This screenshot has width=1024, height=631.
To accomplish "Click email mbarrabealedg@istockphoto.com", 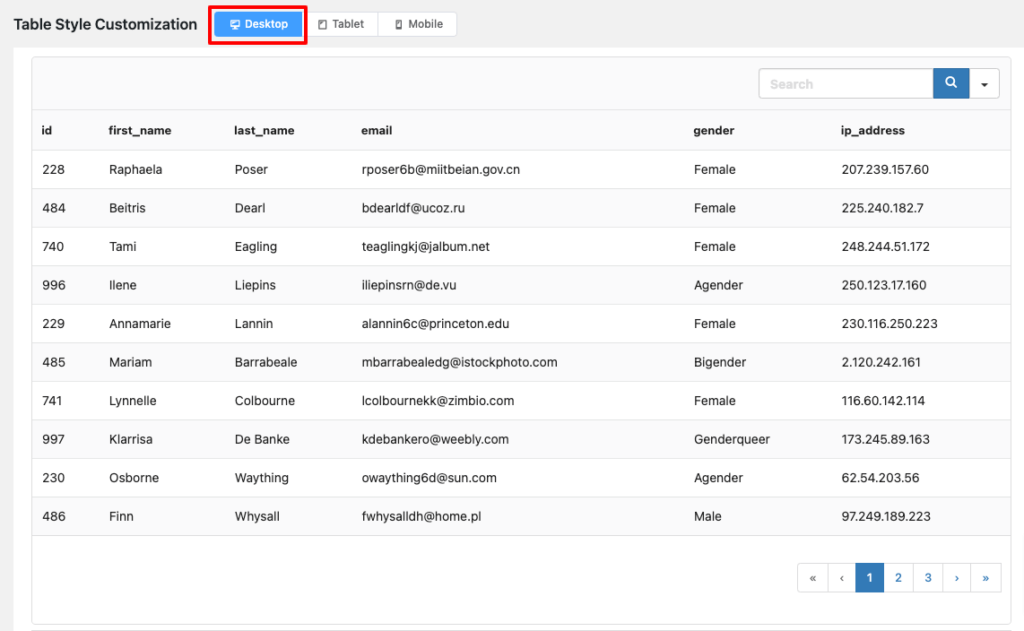I will click(460, 363).
